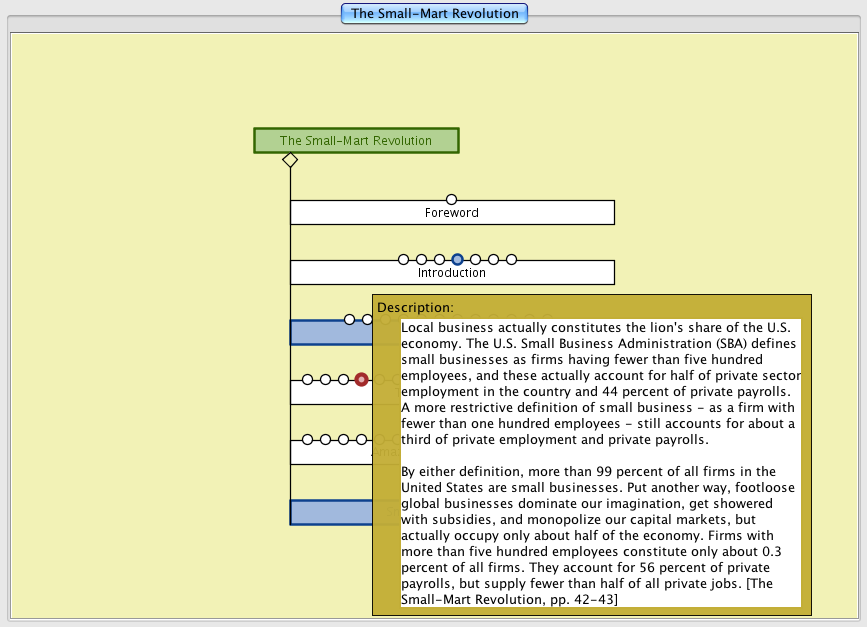This screenshot has height=627, width=867.
Task: Collapse the diamond expander under the root node
Action: point(290,160)
